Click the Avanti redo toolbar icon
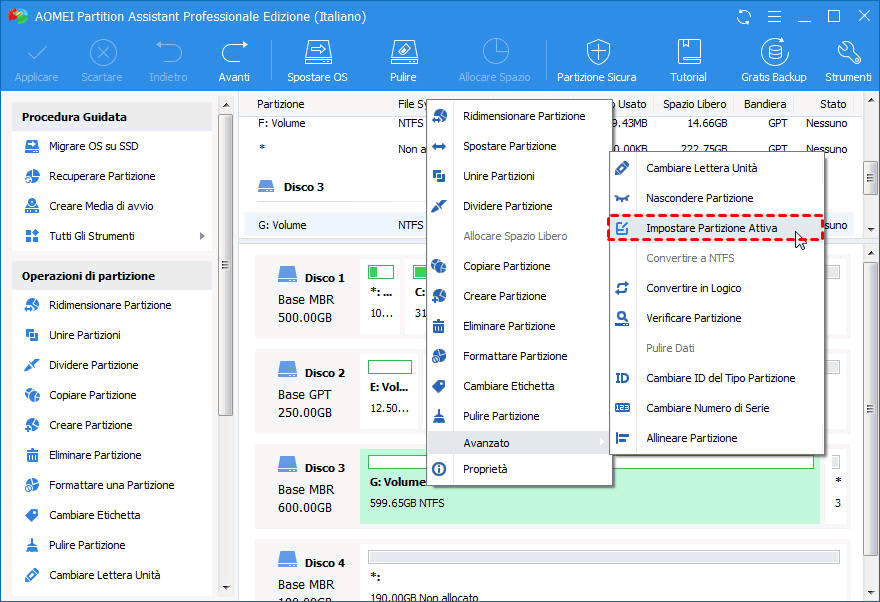Screen dimensions: 880x602 coord(234,53)
